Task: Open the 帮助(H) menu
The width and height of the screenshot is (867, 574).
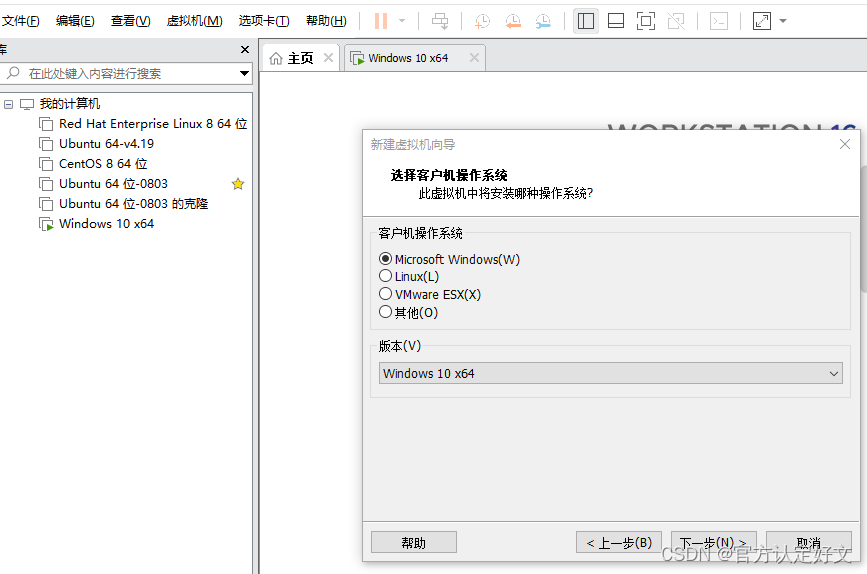Action: point(326,21)
